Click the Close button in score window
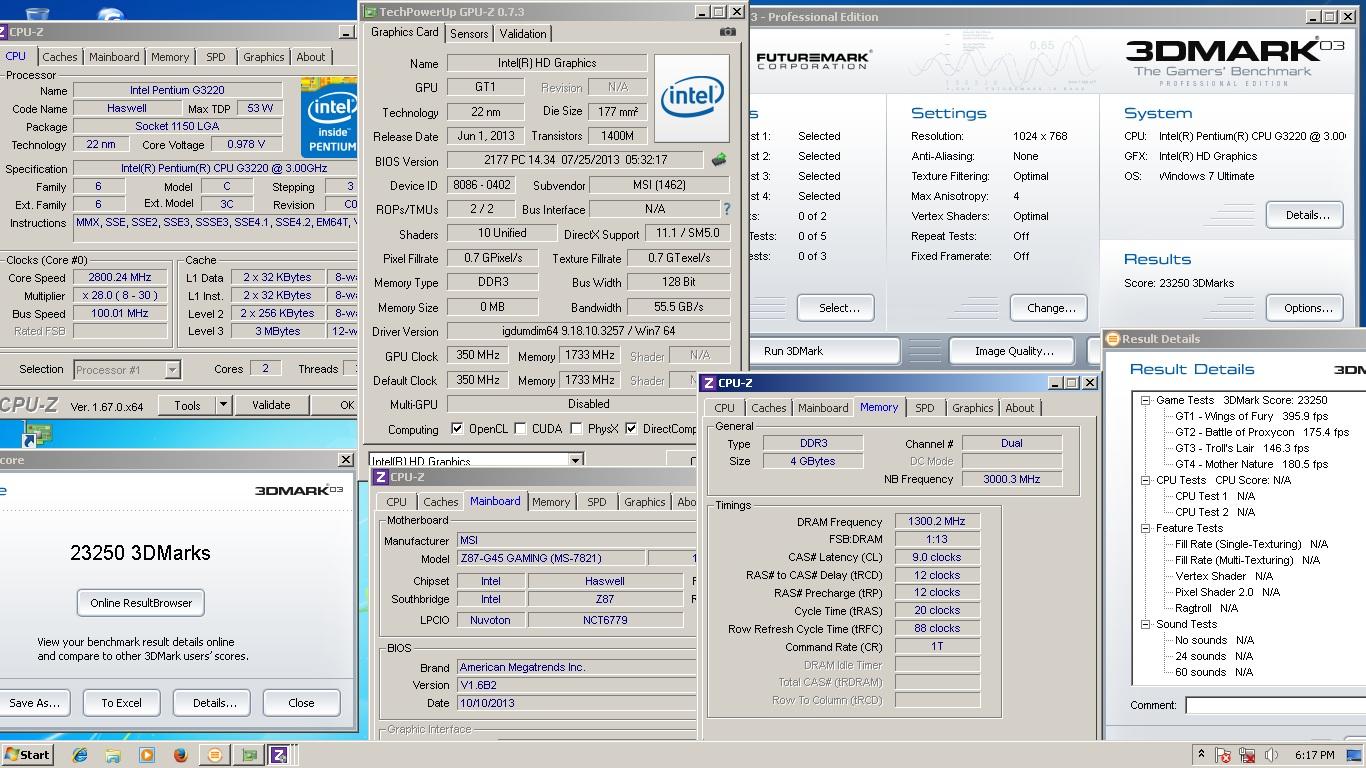1366x768 pixels. tap(301, 703)
